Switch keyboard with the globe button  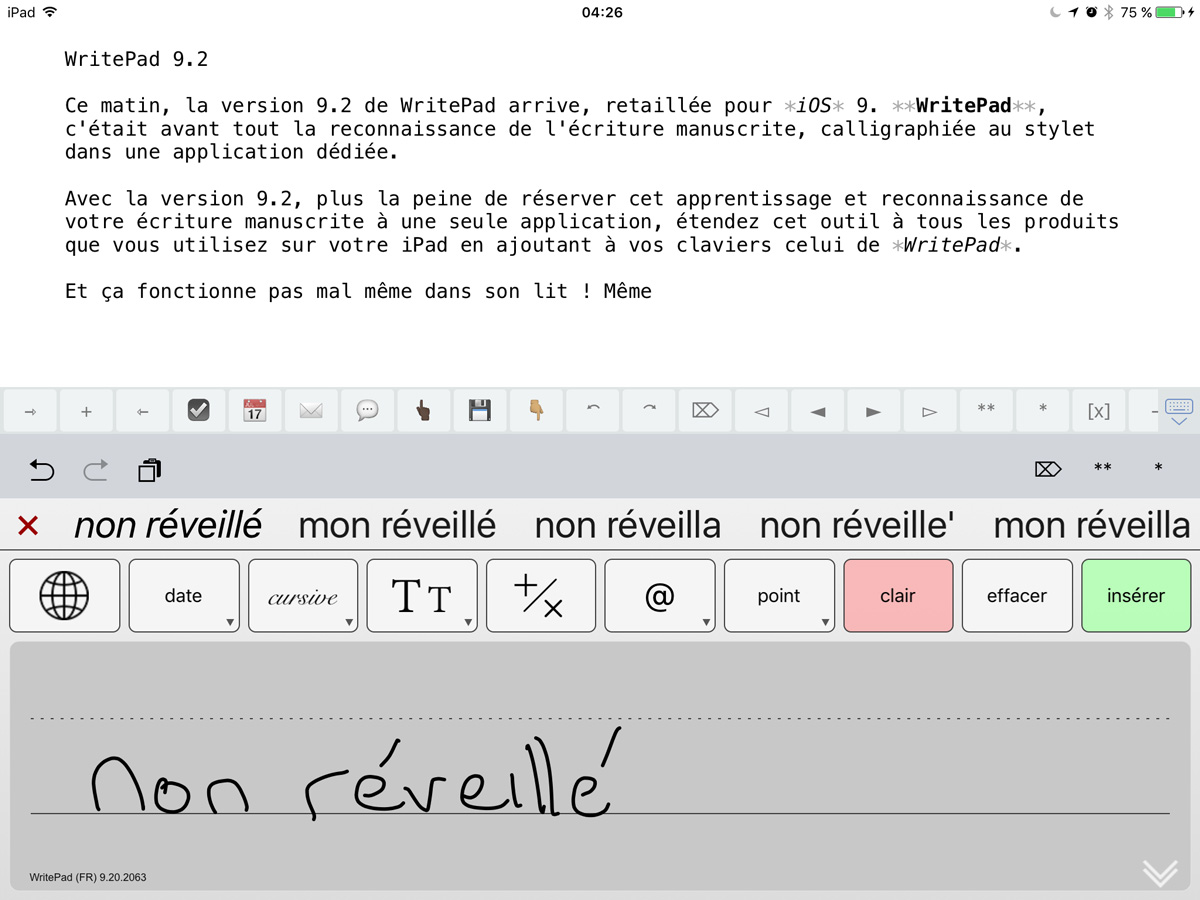(x=64, y=596)
